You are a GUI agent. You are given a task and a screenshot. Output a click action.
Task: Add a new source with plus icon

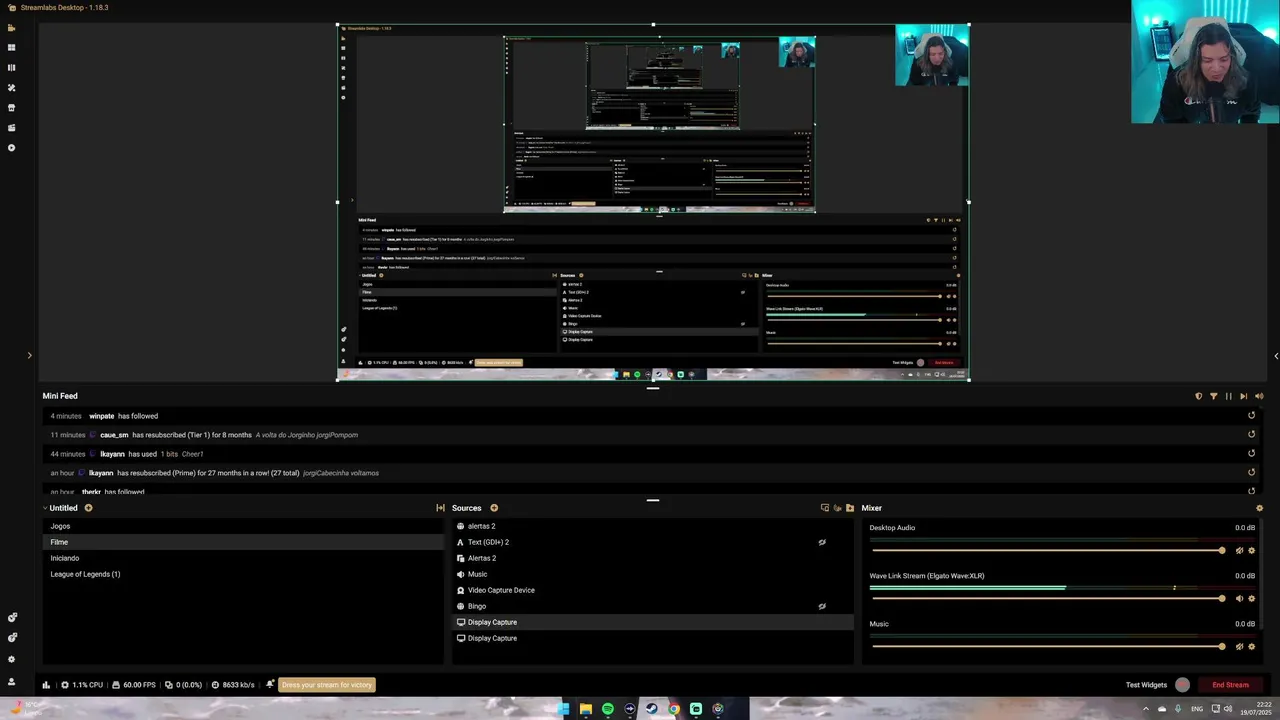494,508
